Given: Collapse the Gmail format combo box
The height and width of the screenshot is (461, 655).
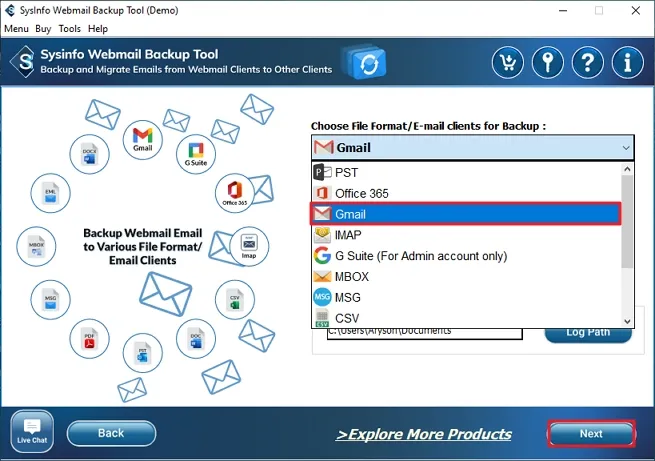Looking at the screenshot, I should click(x=473, y=147).
